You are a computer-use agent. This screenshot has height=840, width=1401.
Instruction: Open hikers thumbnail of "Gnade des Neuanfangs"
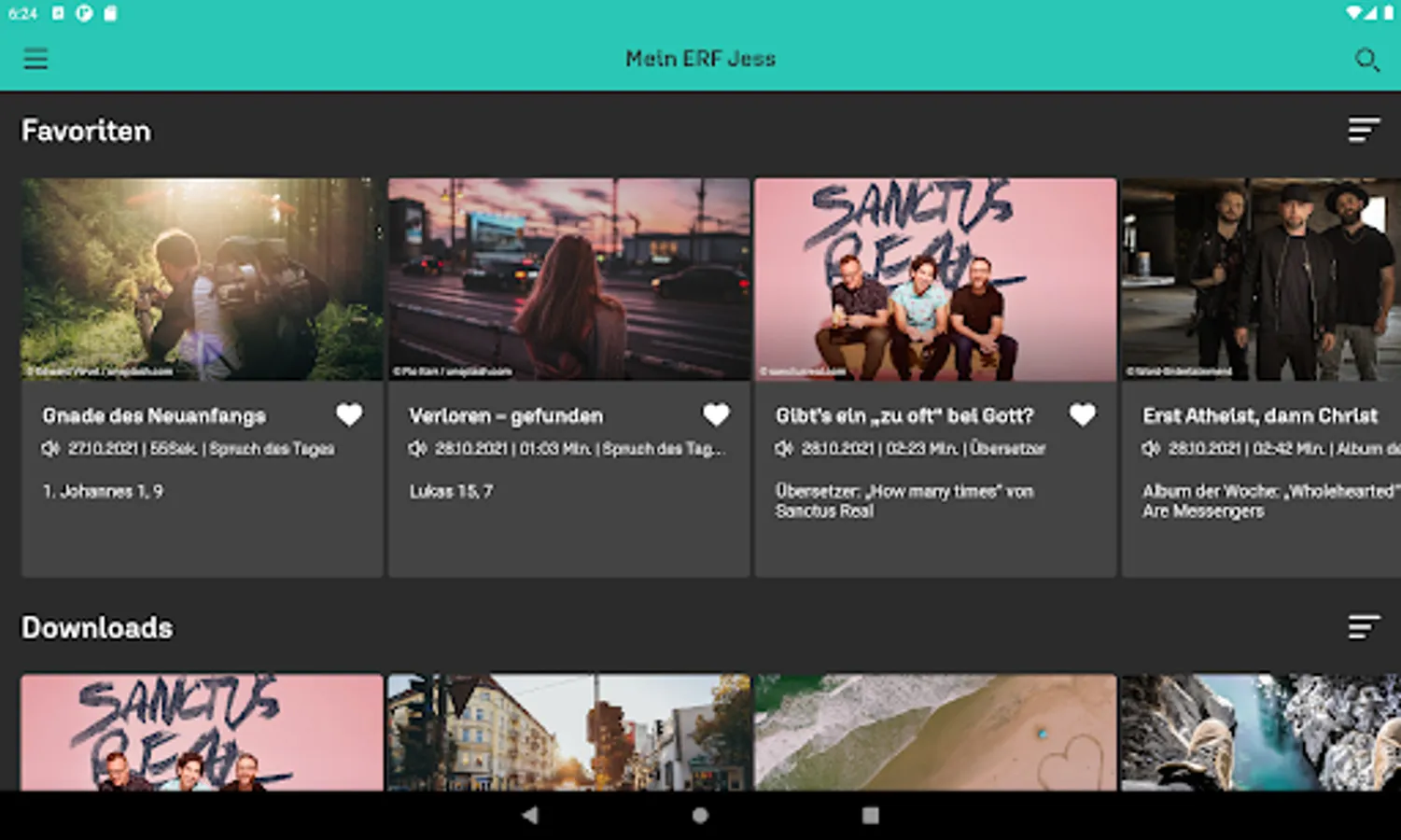pyautogui.click(x=203, y=279)
